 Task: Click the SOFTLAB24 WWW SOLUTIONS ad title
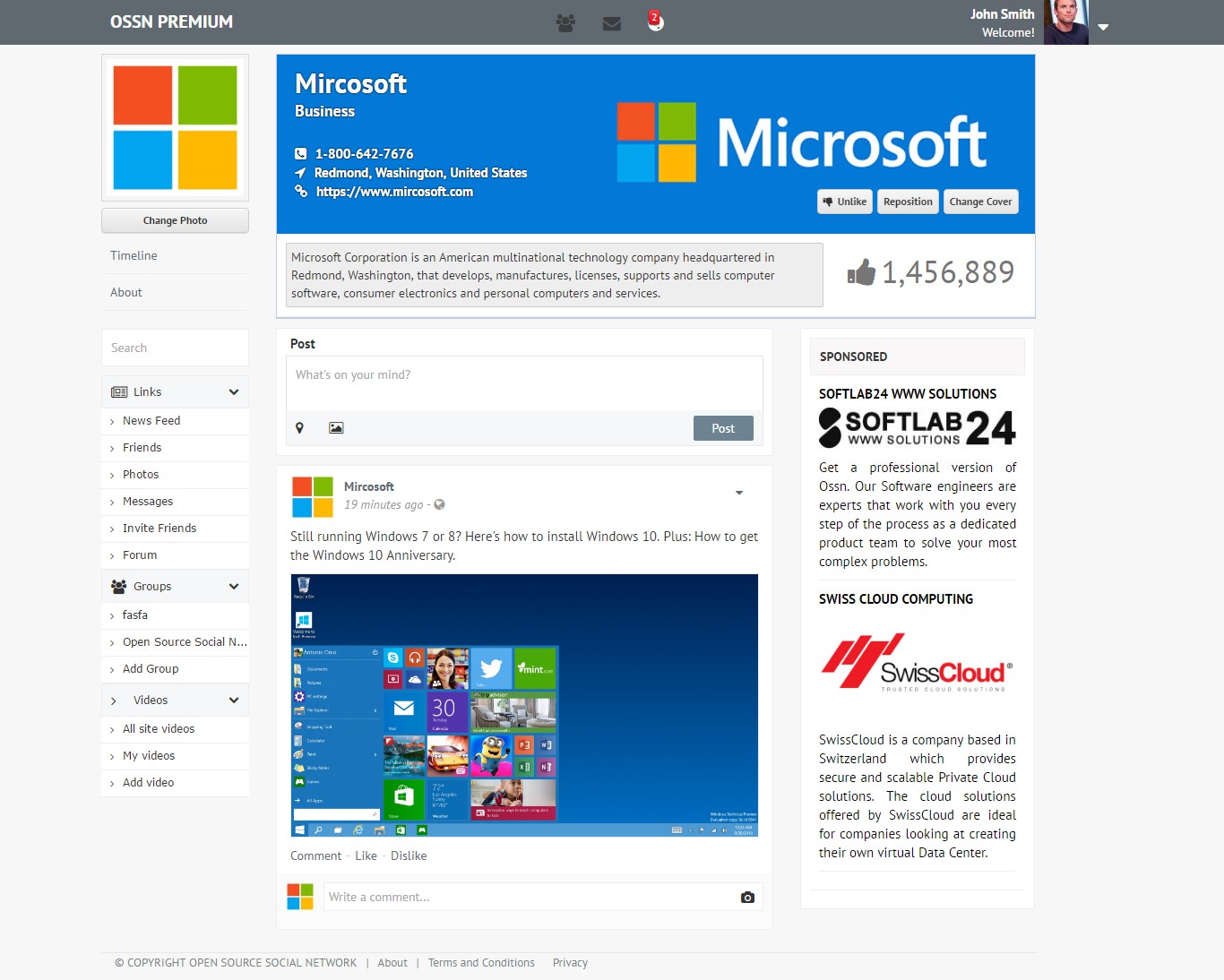(908, 393)
